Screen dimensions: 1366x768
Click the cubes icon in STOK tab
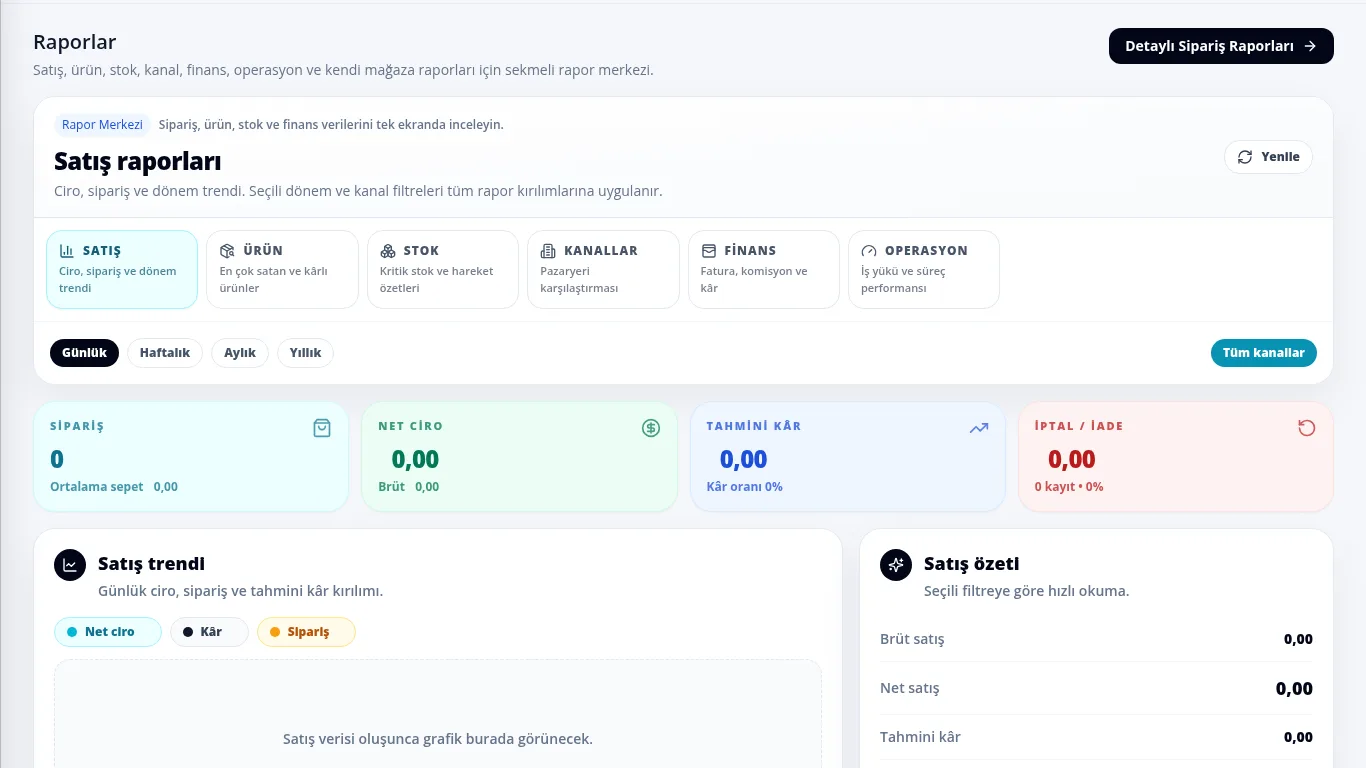(x=388, y=251)
